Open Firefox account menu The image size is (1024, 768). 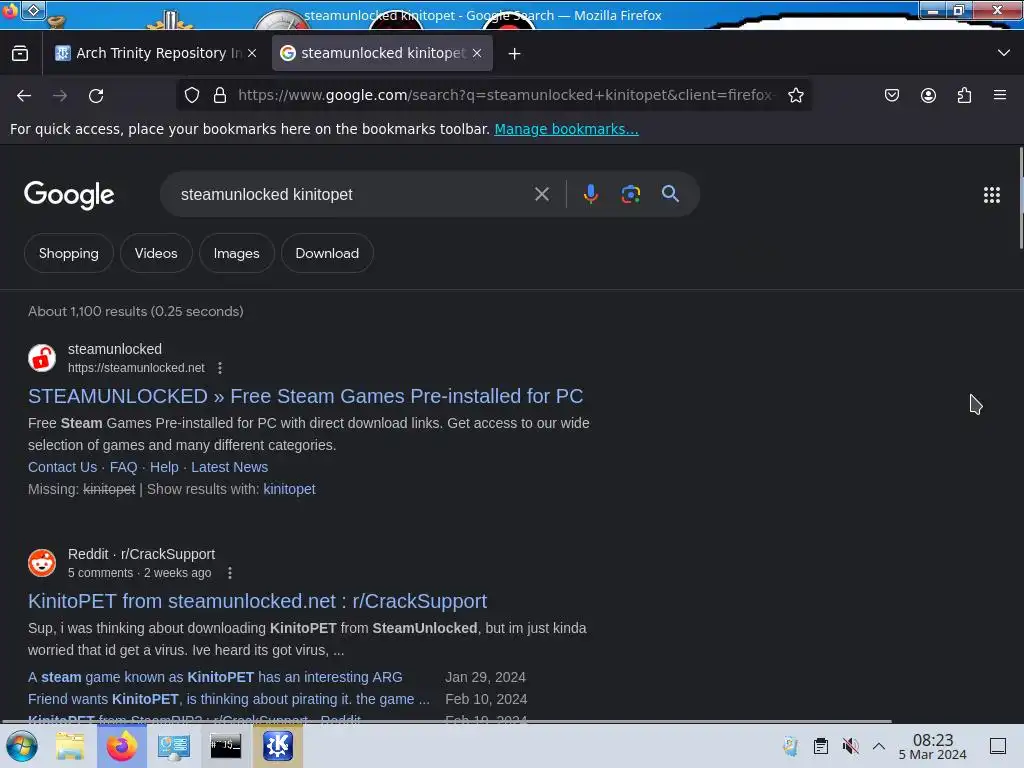pos(928,95)
